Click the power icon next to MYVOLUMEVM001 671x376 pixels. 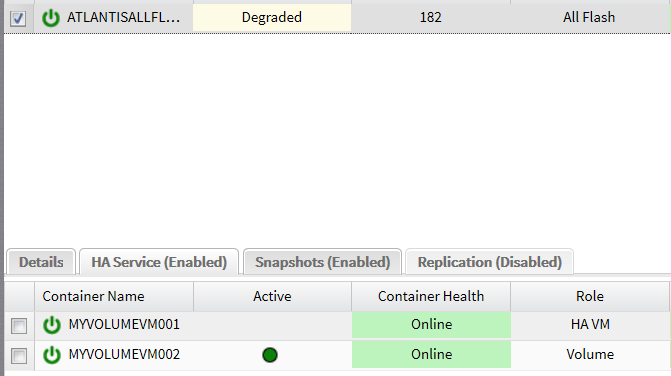point(52,325)
